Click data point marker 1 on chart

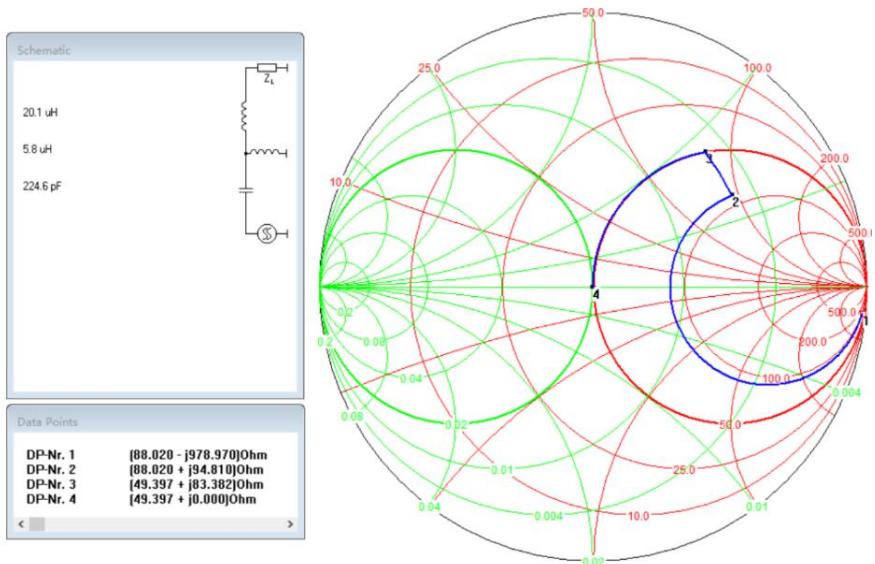point(865,321)
